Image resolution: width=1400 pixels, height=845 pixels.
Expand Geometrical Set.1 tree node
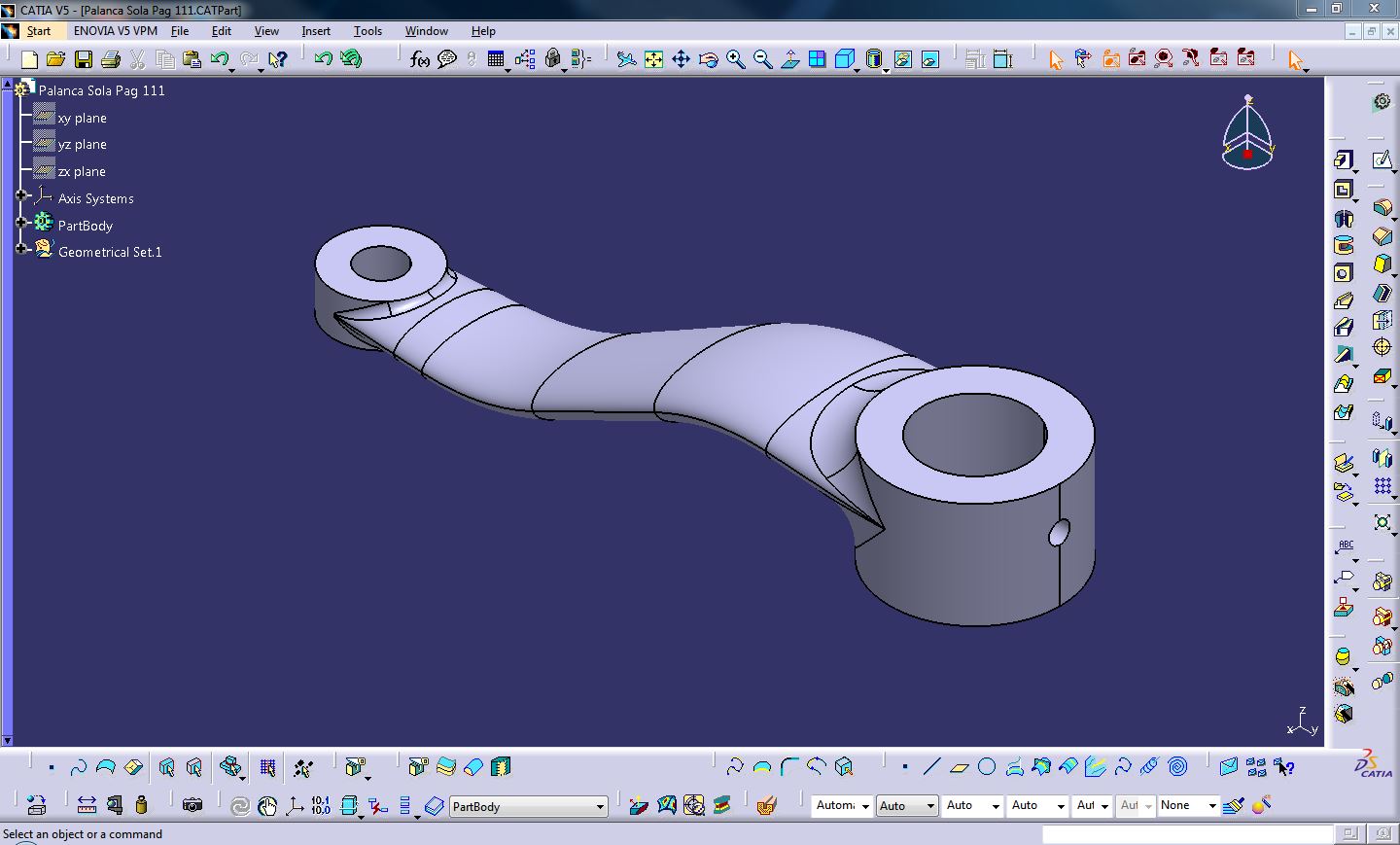[20, 249]
